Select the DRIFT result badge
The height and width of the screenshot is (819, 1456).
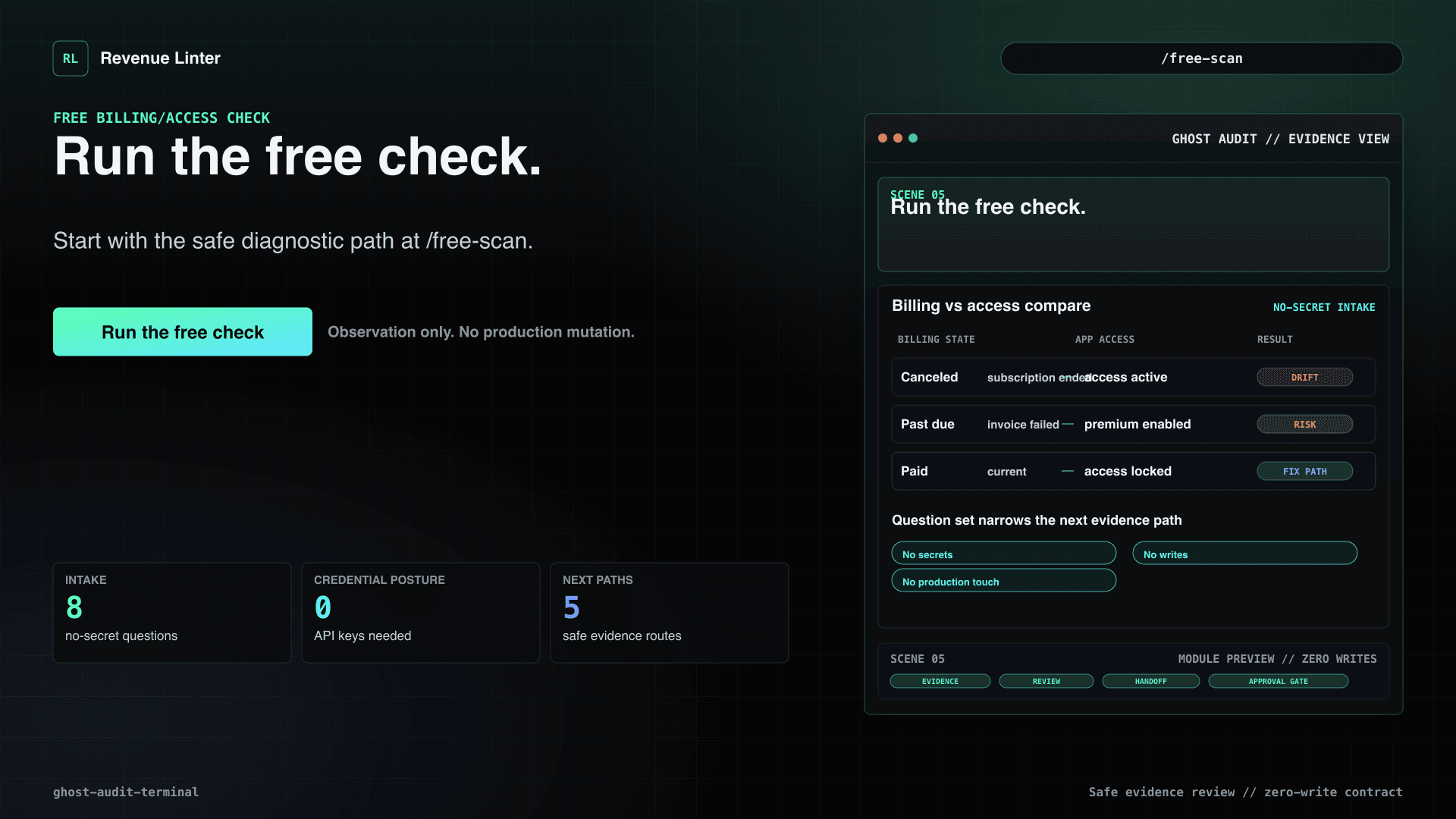1304,378
